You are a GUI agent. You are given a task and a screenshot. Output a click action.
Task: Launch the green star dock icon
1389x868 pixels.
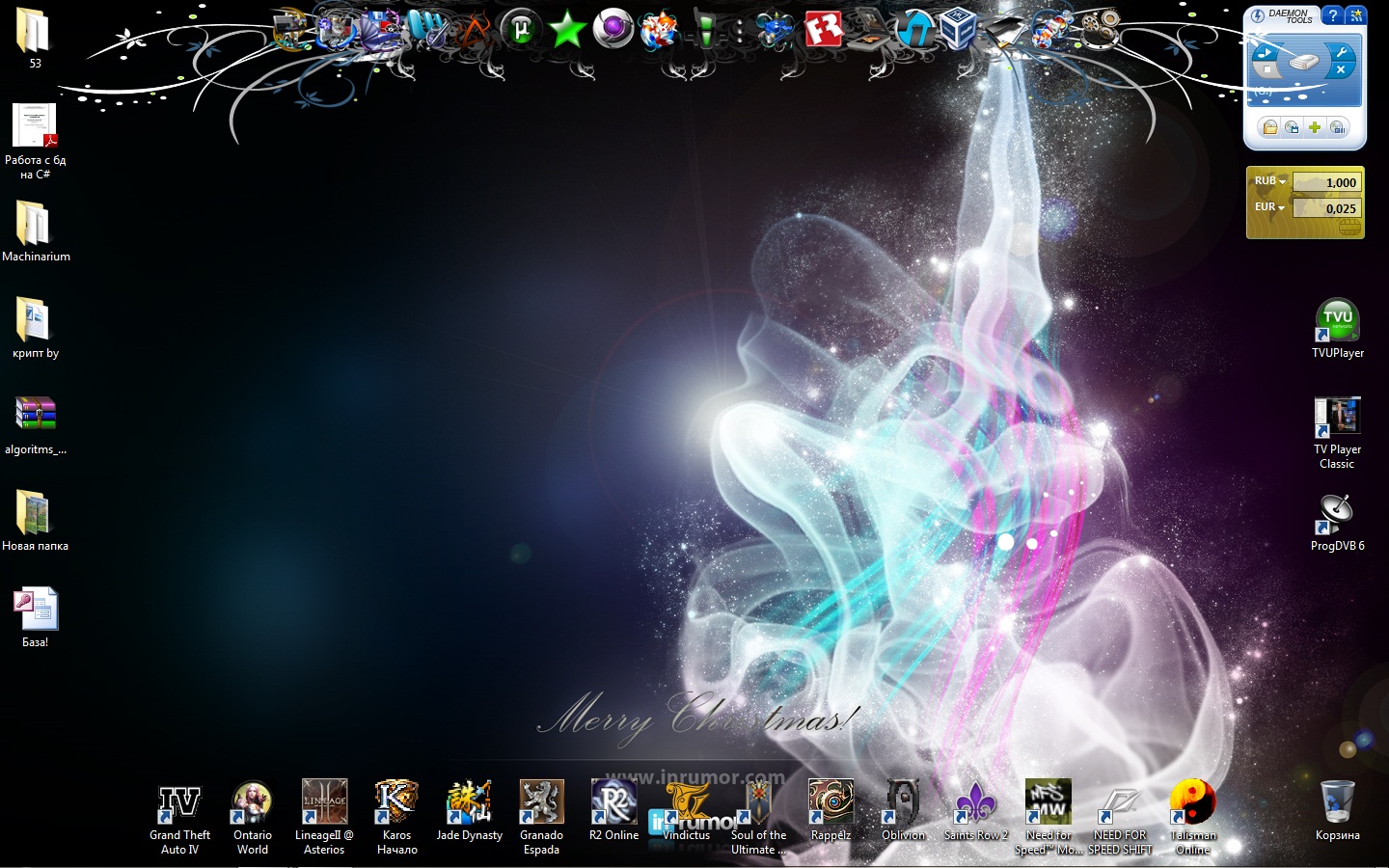pyautogui.click(x=567, y=30)
